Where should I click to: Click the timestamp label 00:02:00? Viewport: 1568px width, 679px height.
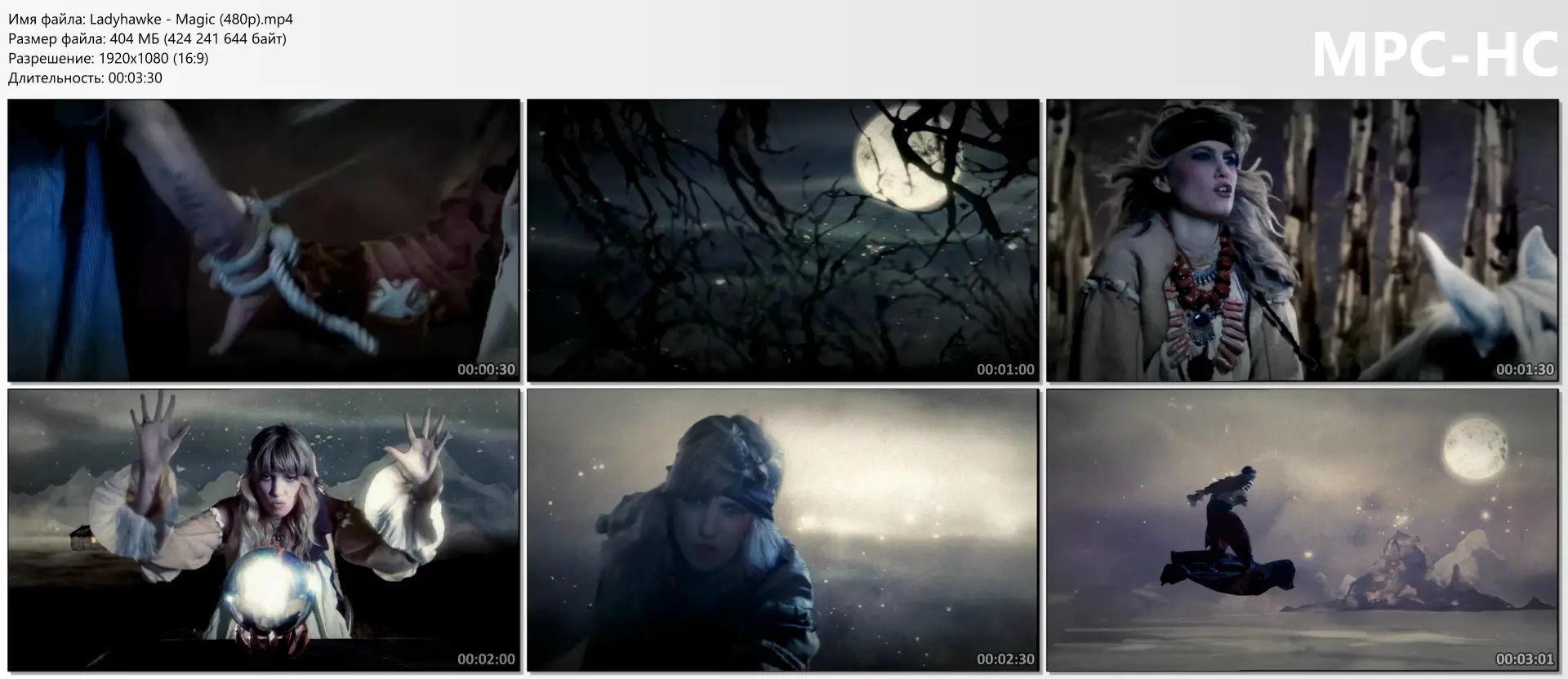(486, 659)
